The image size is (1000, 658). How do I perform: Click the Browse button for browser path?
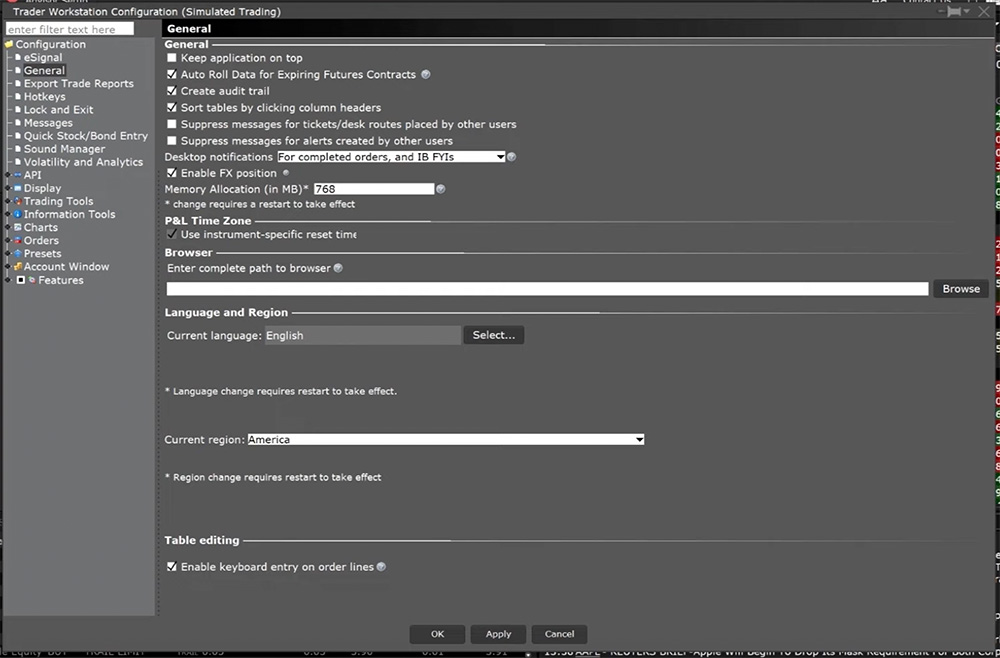click(x=960, y=289)
